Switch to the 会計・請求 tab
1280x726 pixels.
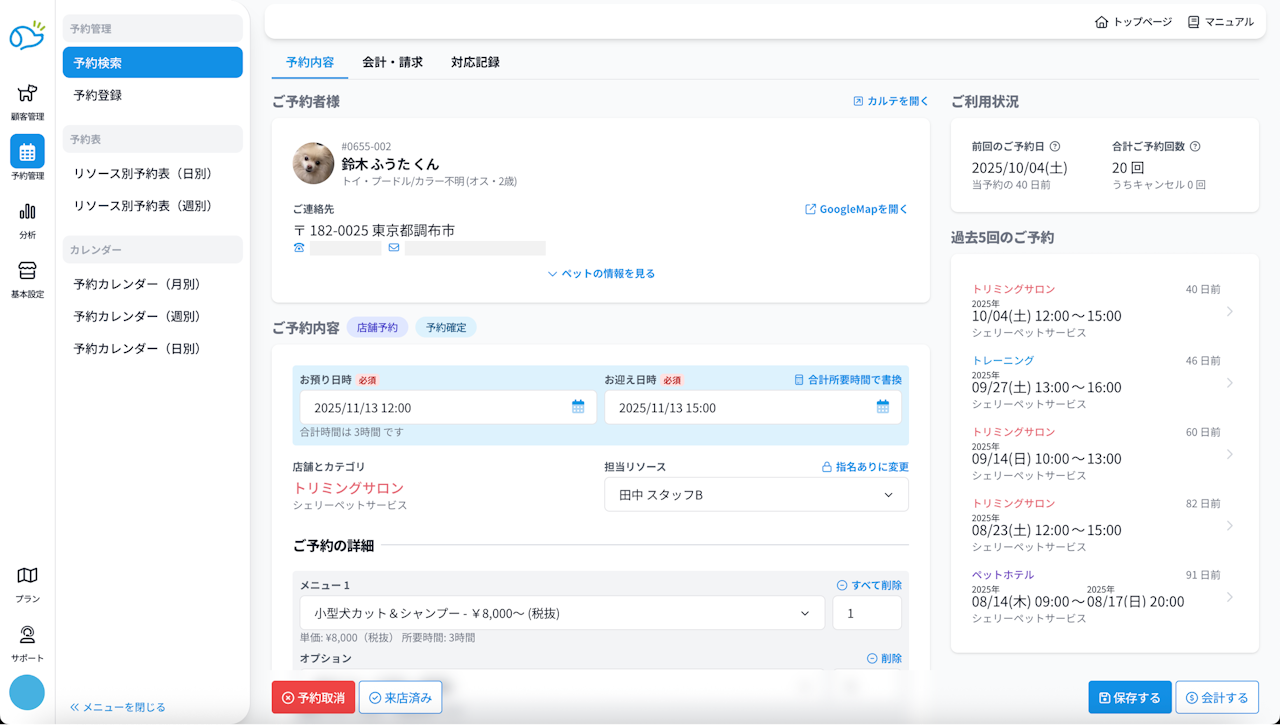click(392, 62)
